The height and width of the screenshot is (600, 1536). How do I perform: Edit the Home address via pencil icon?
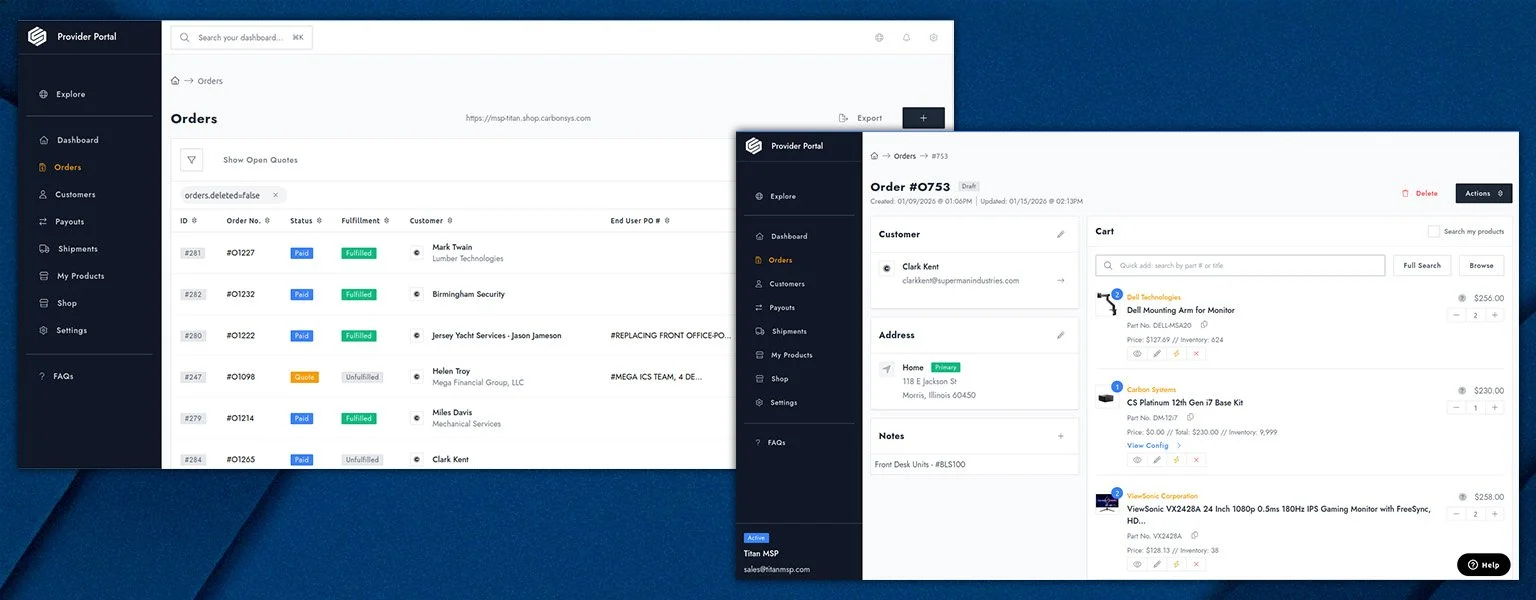point(1061,334)
